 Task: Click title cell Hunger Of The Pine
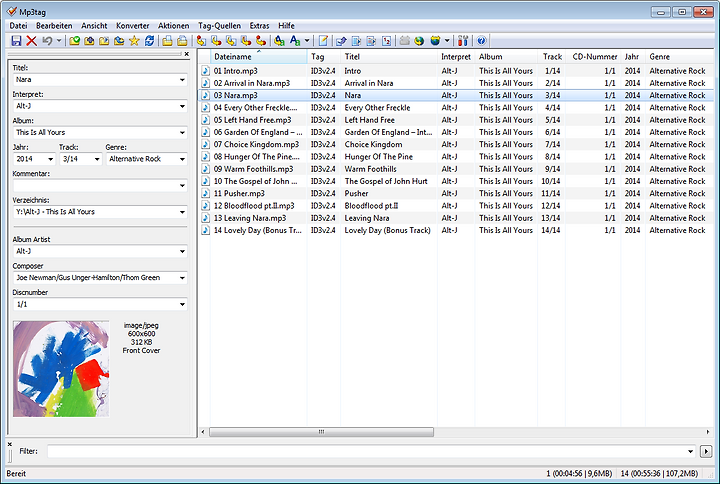click(x=378, y=157)
